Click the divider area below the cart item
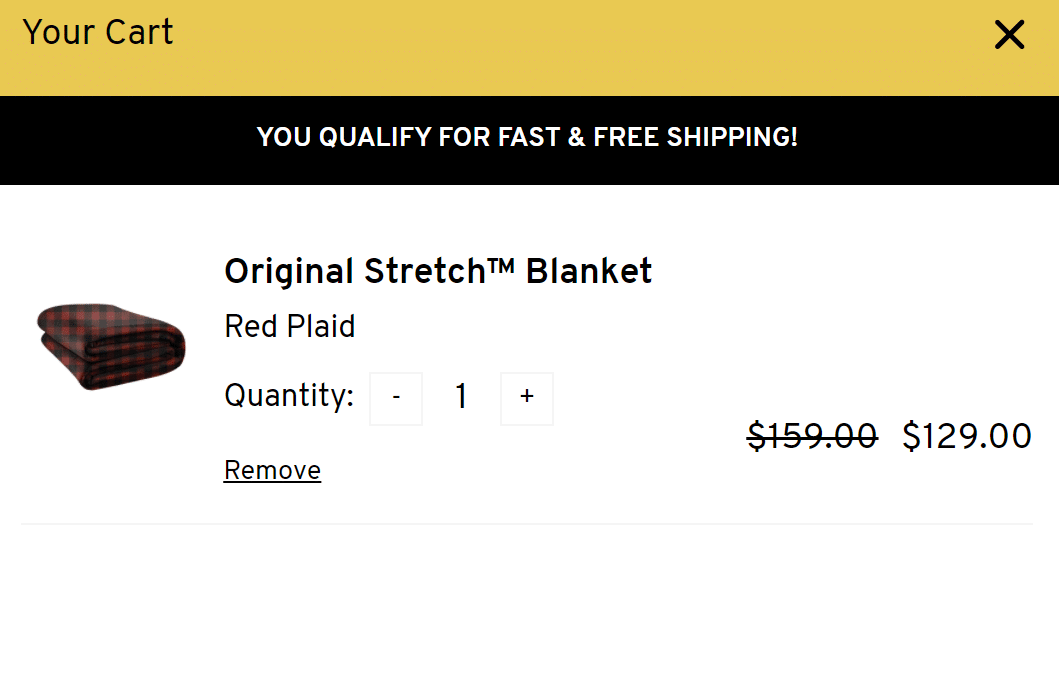Screen dimensions: 1059x676 pos(529,521)
